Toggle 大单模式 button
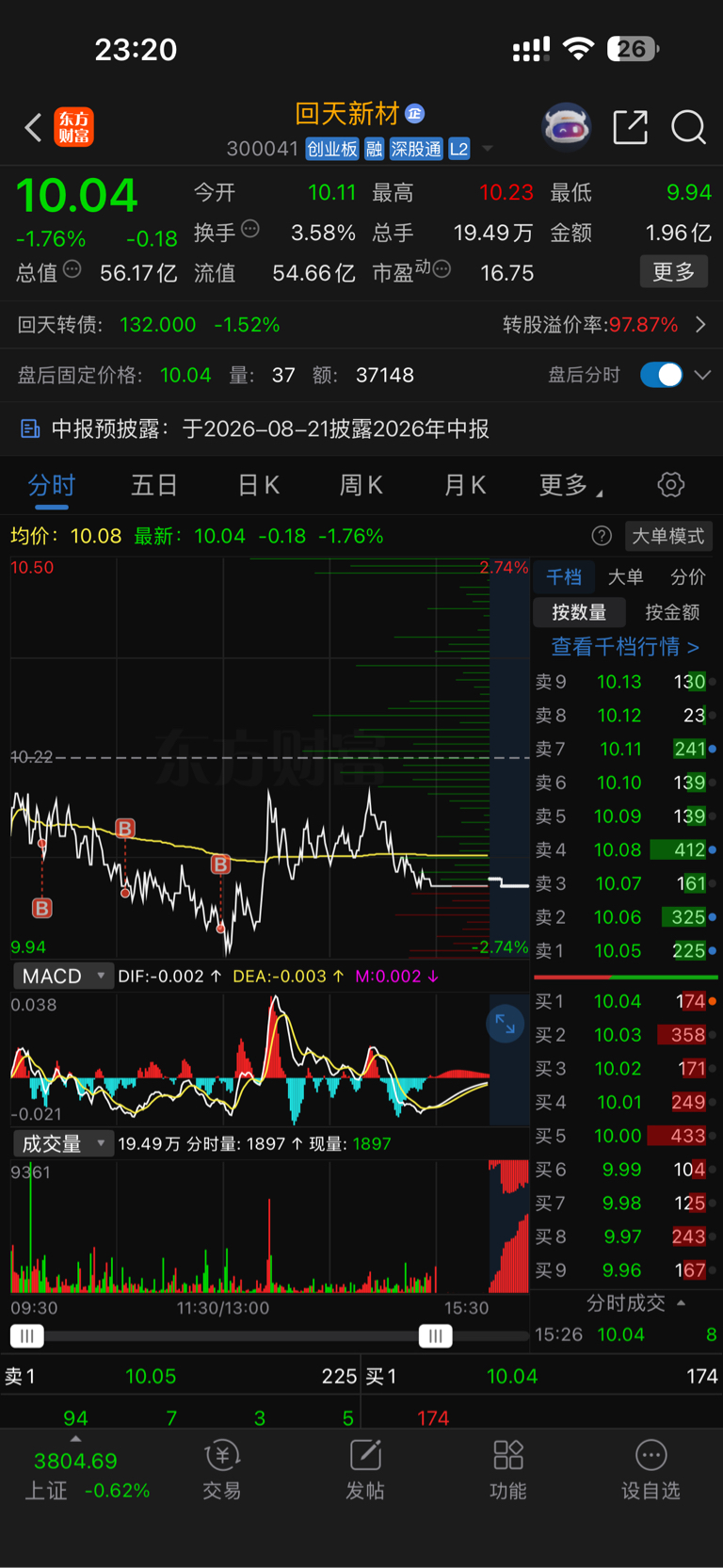The width and height of the screenshot is (723, 1568). tap(667, 536)
